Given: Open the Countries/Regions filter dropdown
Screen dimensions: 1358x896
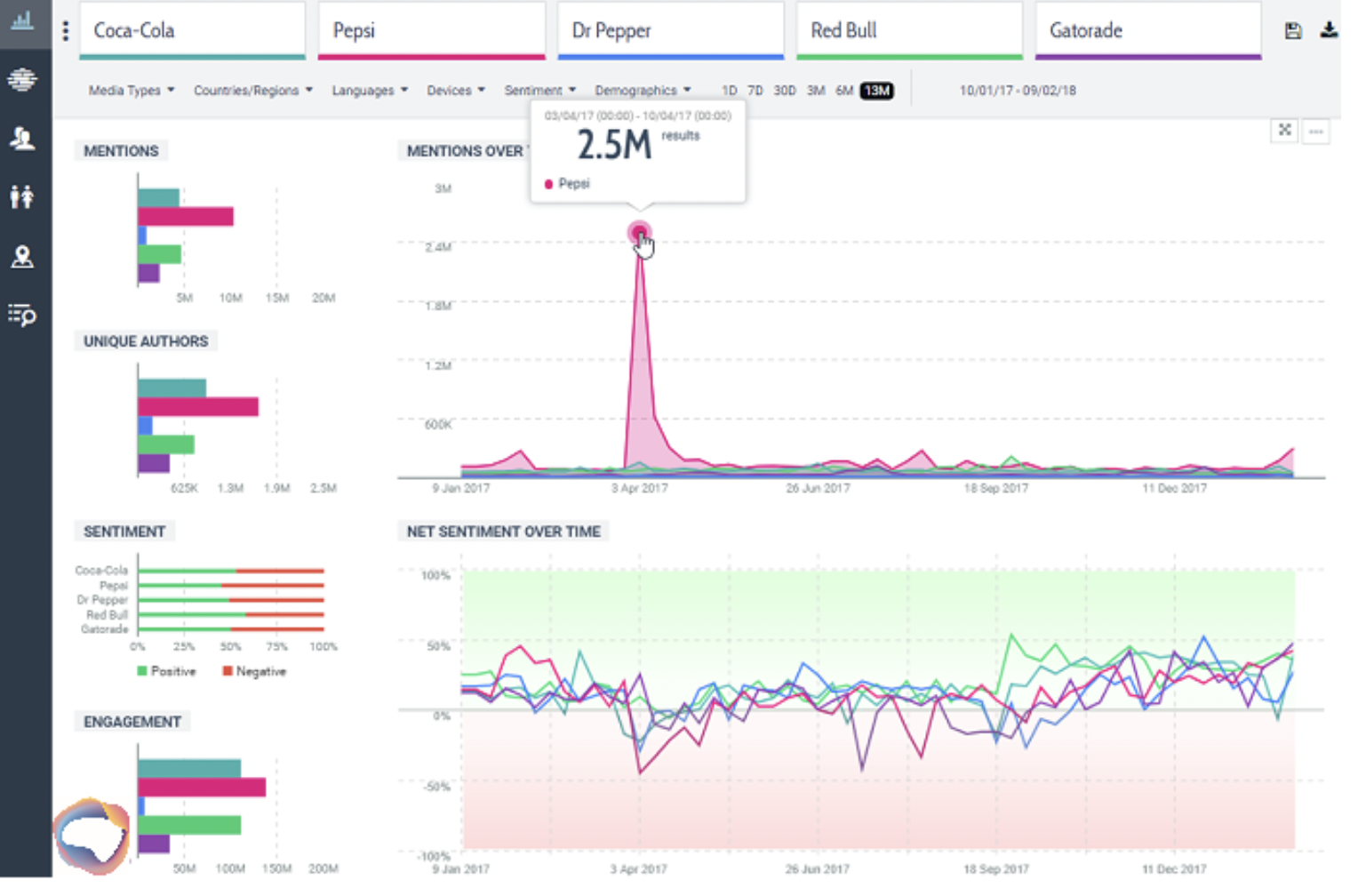Looking at the screenshot, I should point(253,91).
